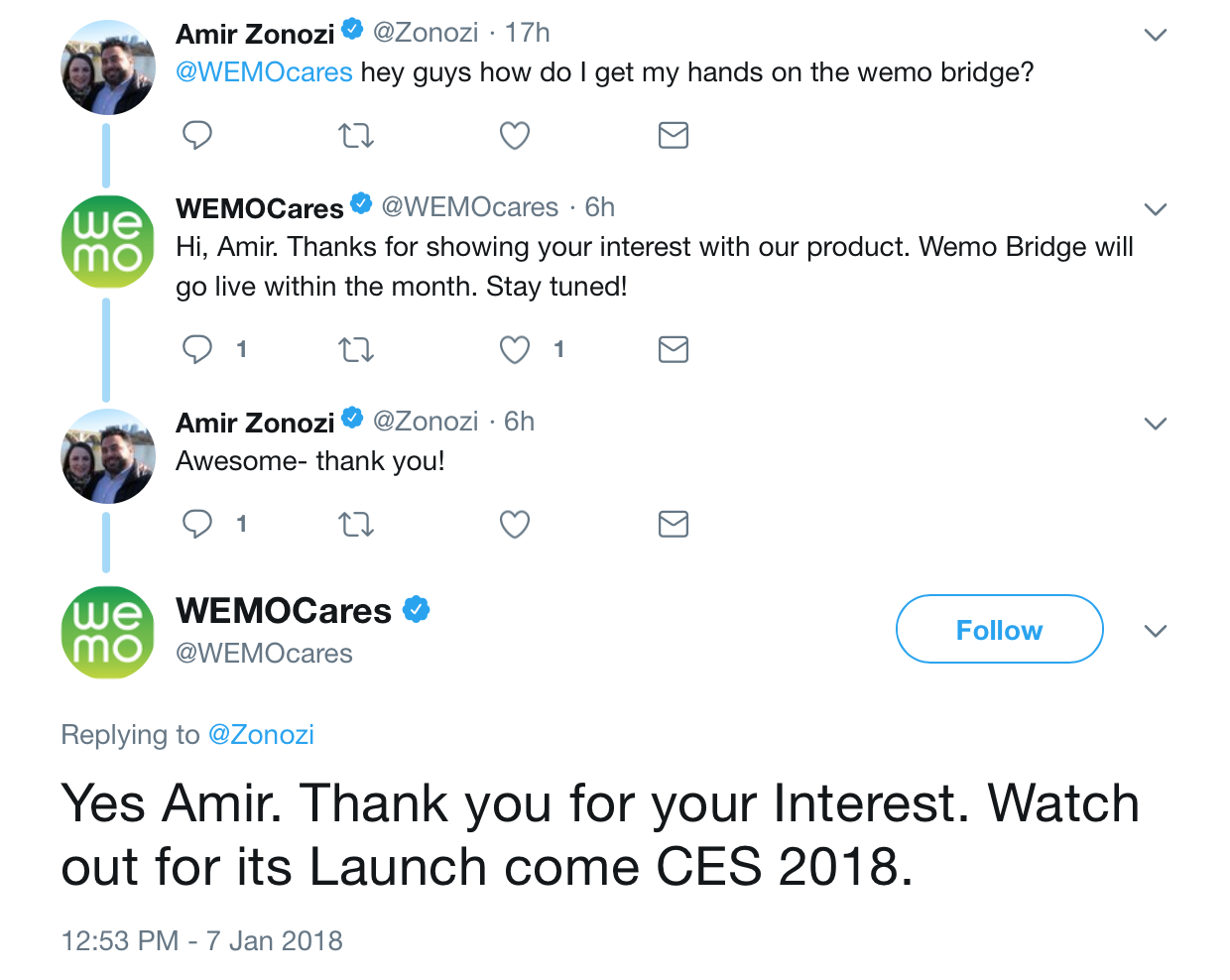Screen dimensions: 1230x980
Task: Open the @WEMOcares mention link
Action: pyautogui.click(x=264, y=72)
